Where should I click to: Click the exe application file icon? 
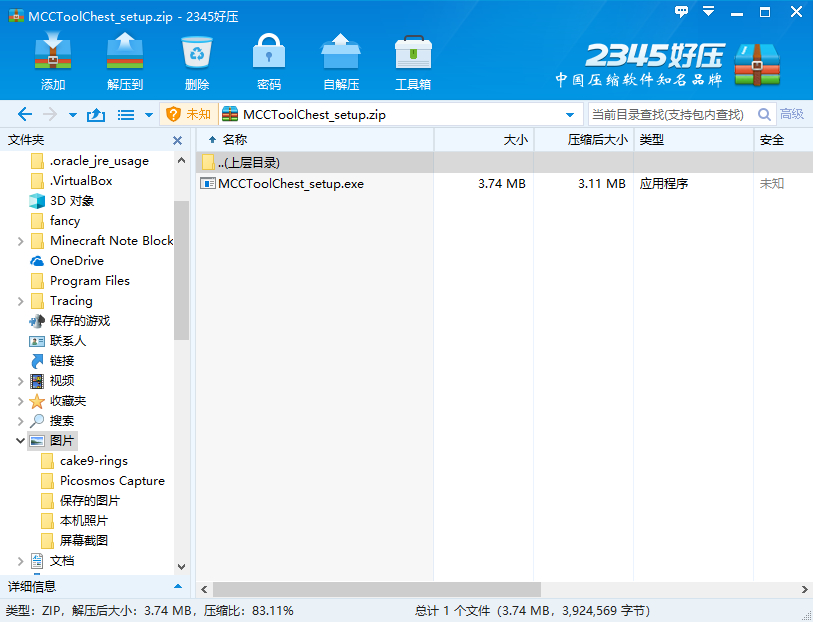(208, 183)
